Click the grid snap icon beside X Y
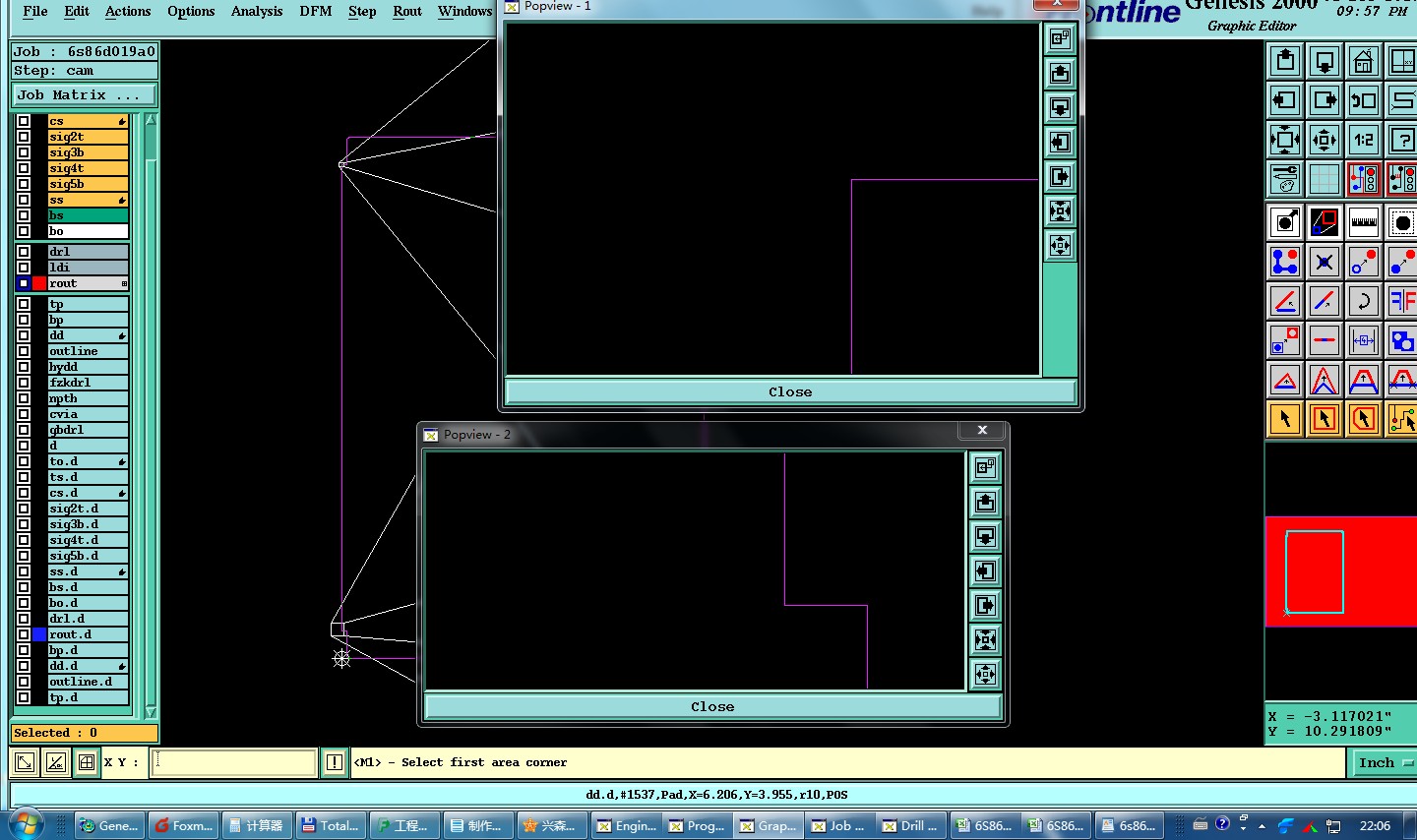1417x840 pixels. [87, 762]
